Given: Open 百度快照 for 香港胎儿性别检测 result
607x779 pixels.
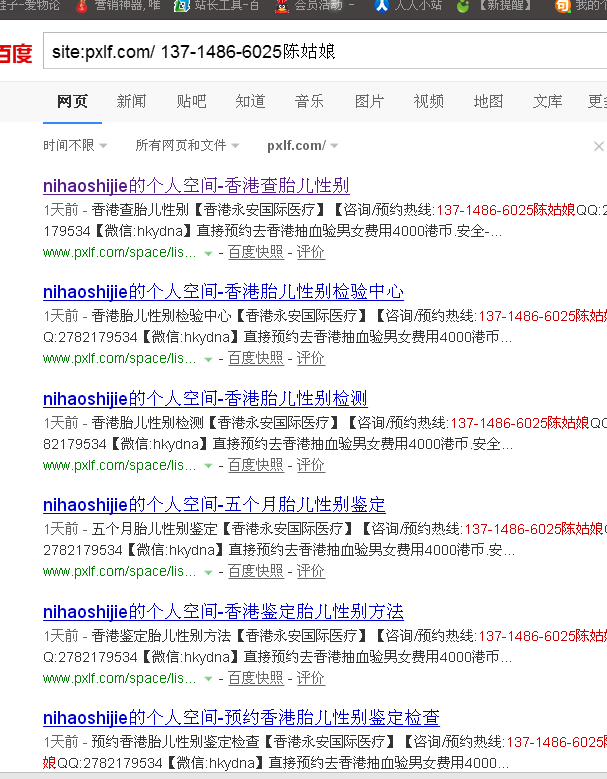Looking at the screenshot, I should pos(256,465).
